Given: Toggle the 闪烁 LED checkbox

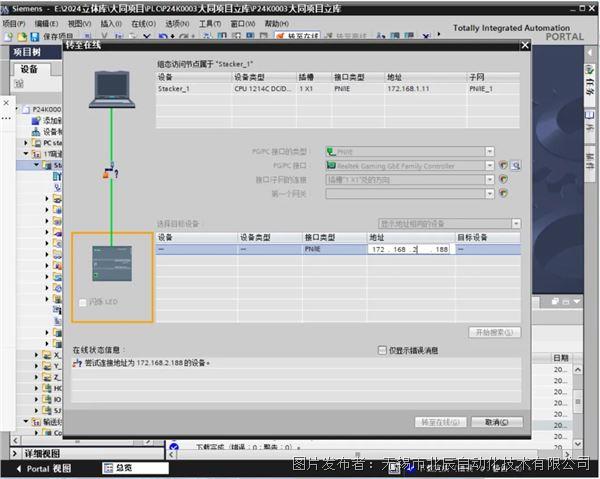Looking at the screenshot, I should [x=82, y=302].
